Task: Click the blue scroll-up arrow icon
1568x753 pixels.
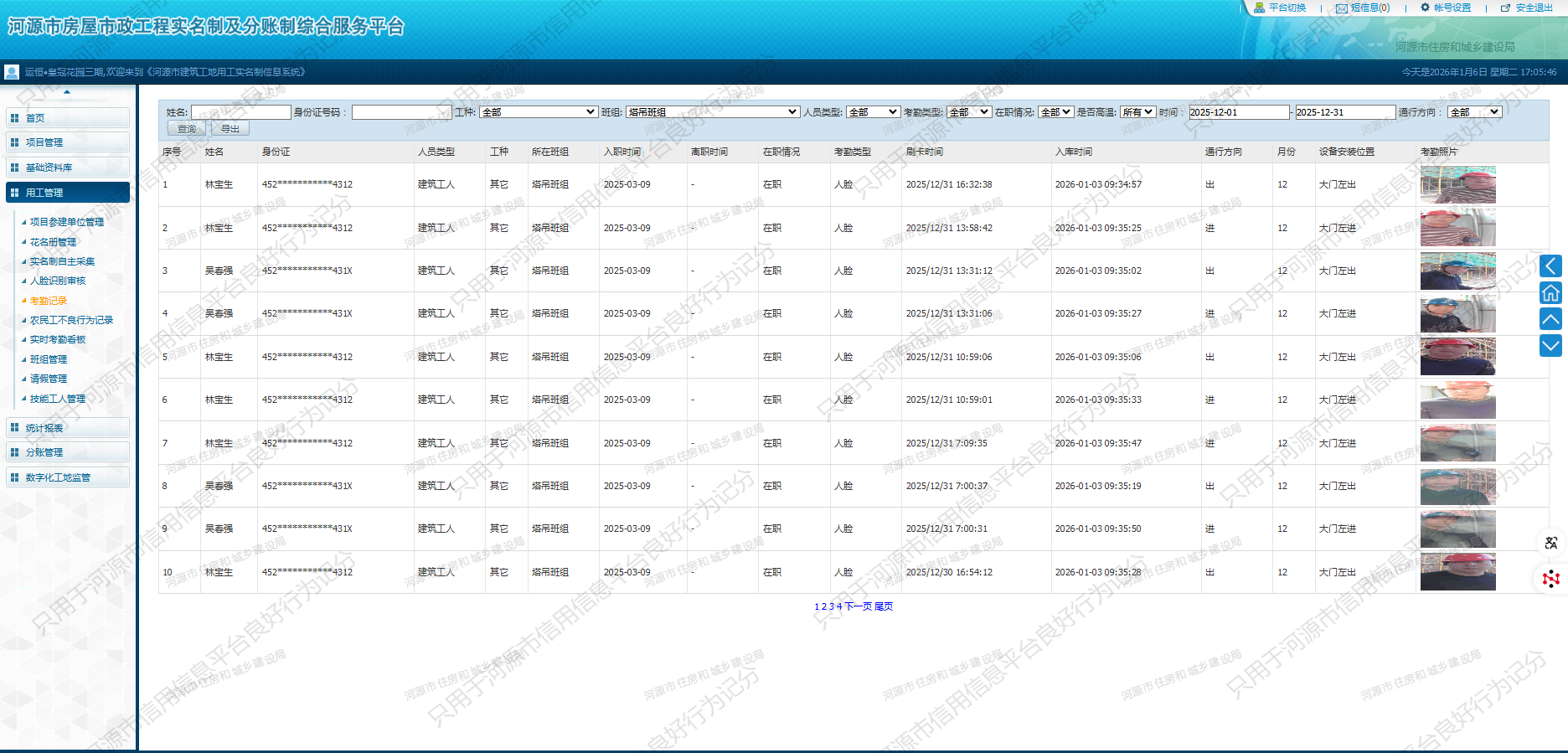Action: 1550,319
